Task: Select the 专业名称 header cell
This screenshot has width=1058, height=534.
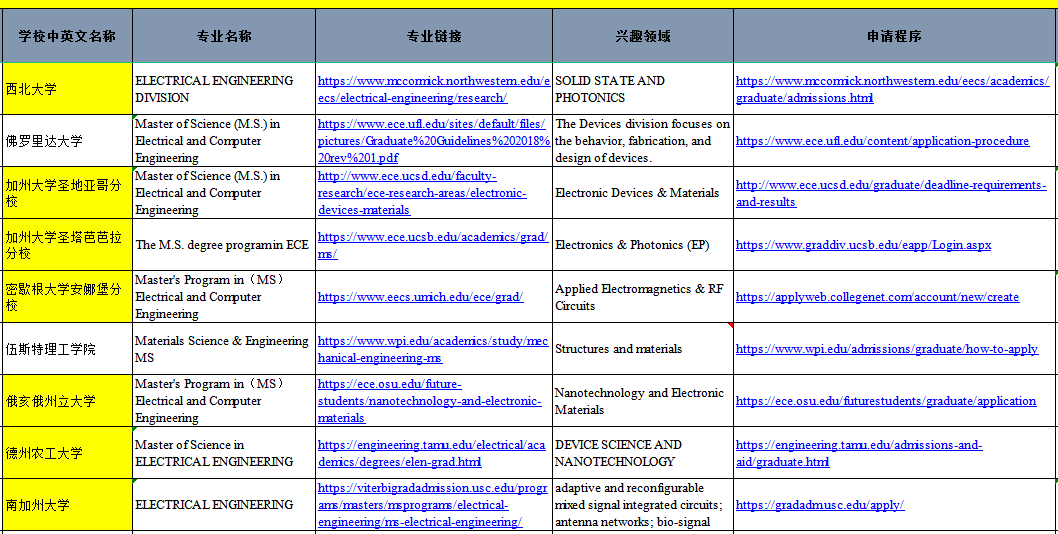Action: coord(224,36)
